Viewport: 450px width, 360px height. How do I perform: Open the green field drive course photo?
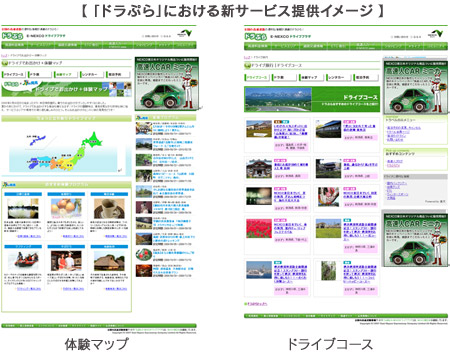(329, 228)
